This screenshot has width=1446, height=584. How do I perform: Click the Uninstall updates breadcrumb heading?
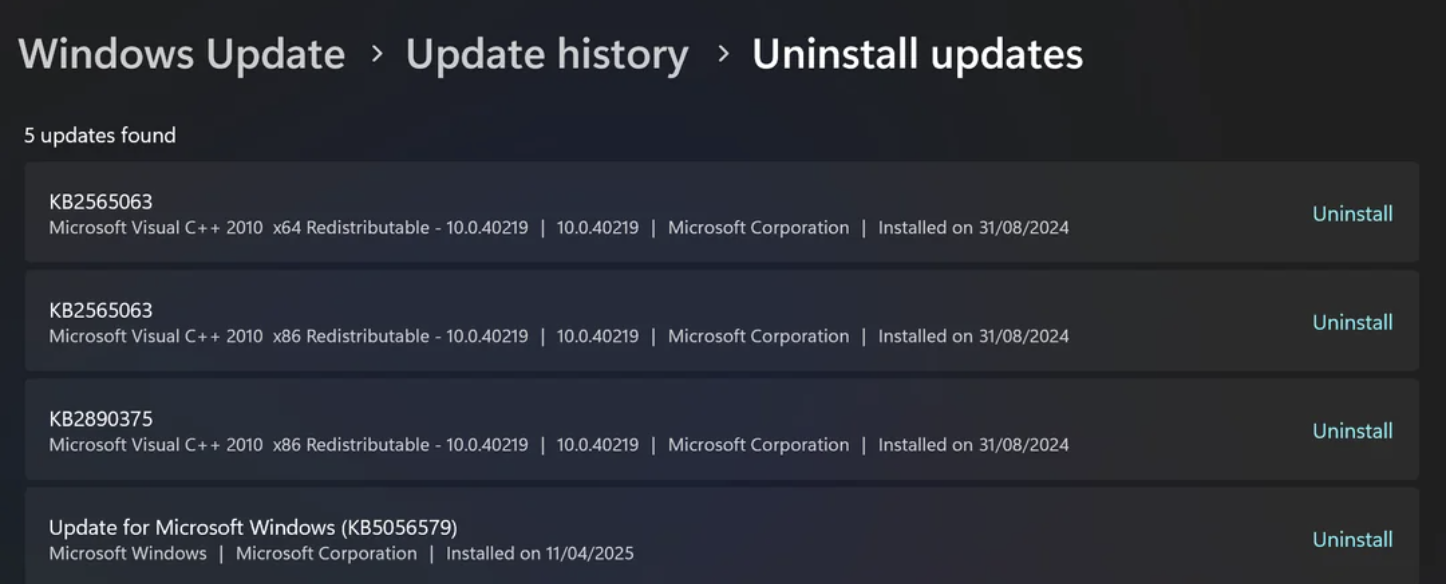[919, 55]
